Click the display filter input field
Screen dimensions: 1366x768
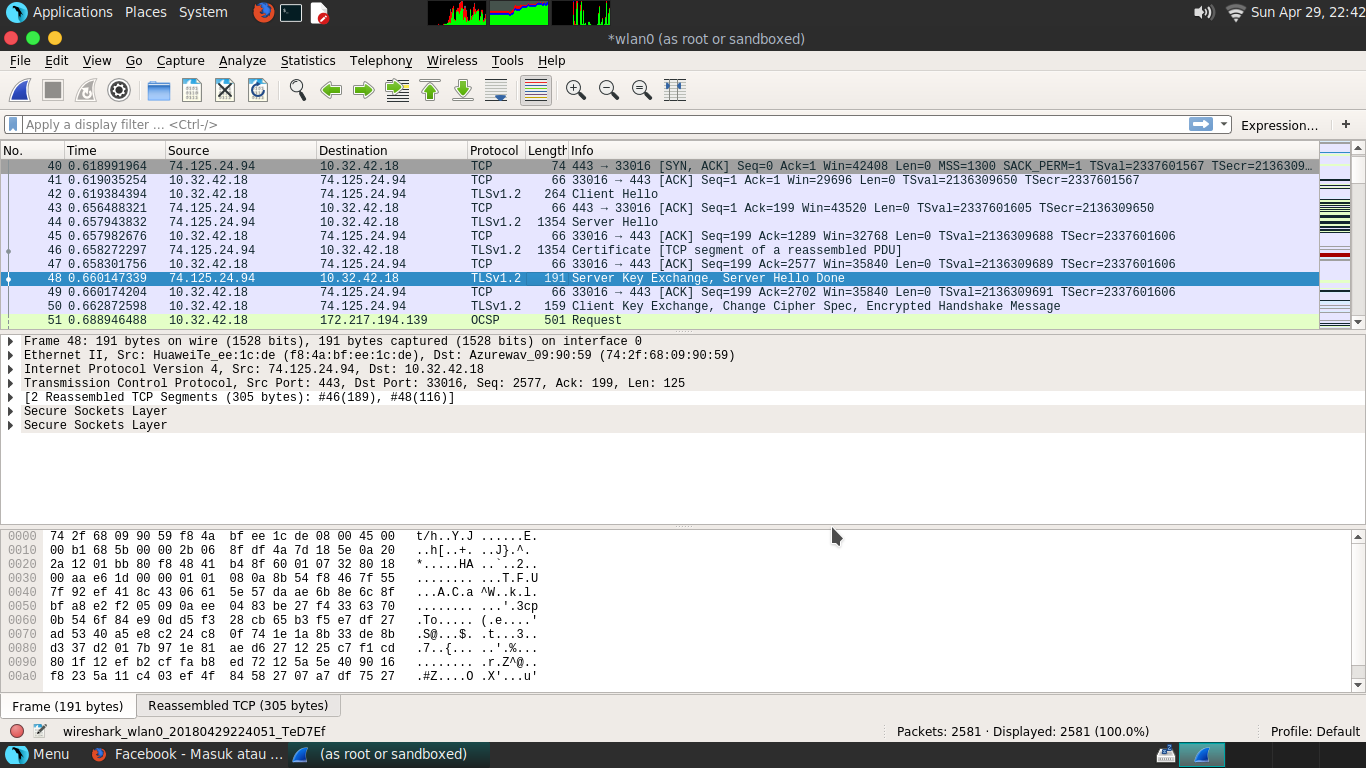click(605, 124)
